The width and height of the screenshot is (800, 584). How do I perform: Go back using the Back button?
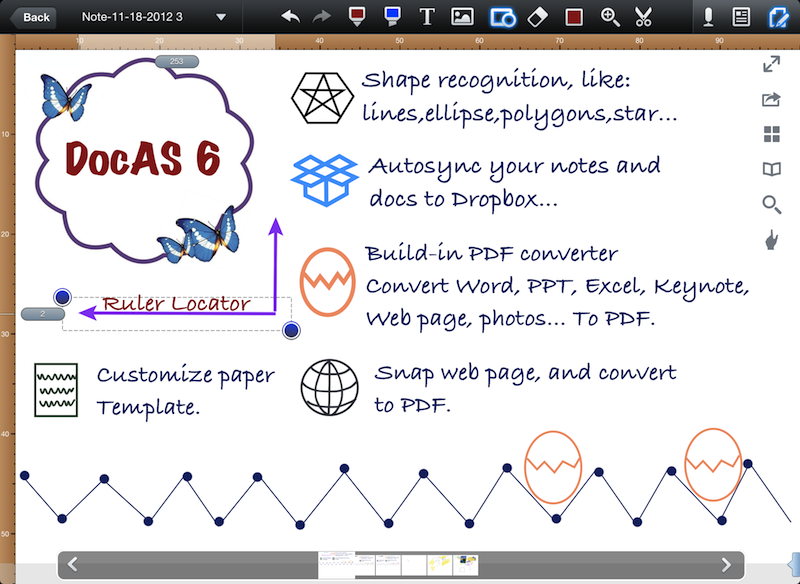coord(33,17)
